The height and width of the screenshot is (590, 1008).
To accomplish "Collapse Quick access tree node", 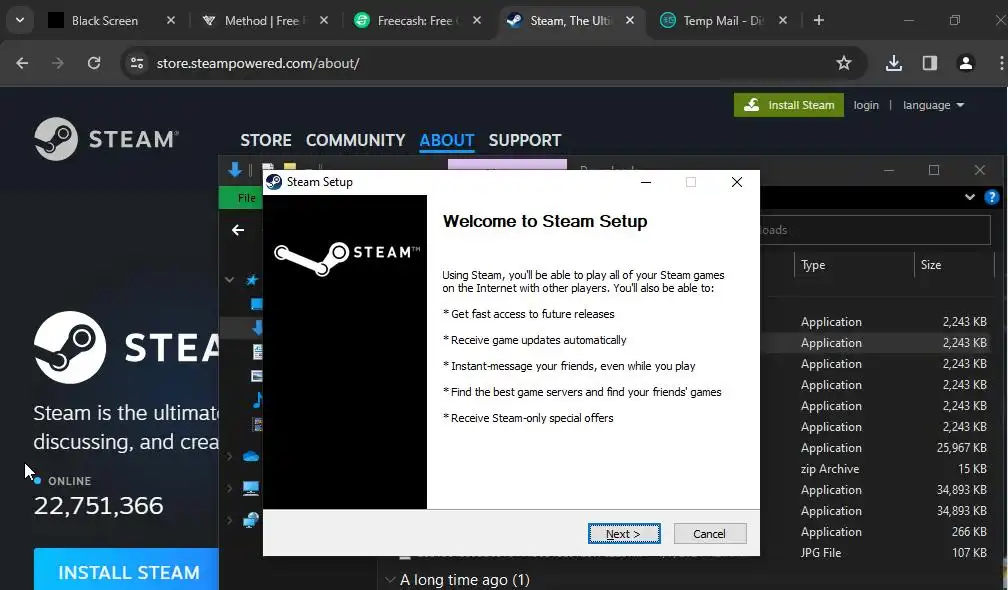I will (x=230, y=280).
